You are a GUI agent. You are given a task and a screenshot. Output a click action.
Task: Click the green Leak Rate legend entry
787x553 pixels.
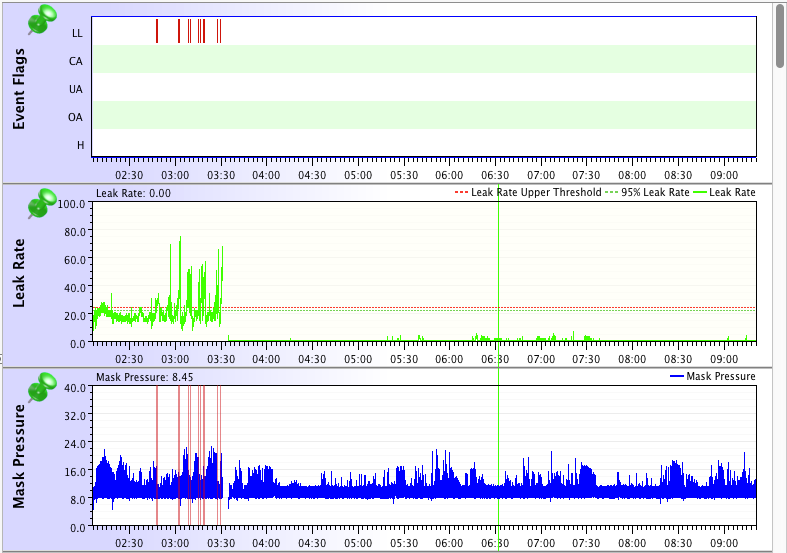[724, 192]
